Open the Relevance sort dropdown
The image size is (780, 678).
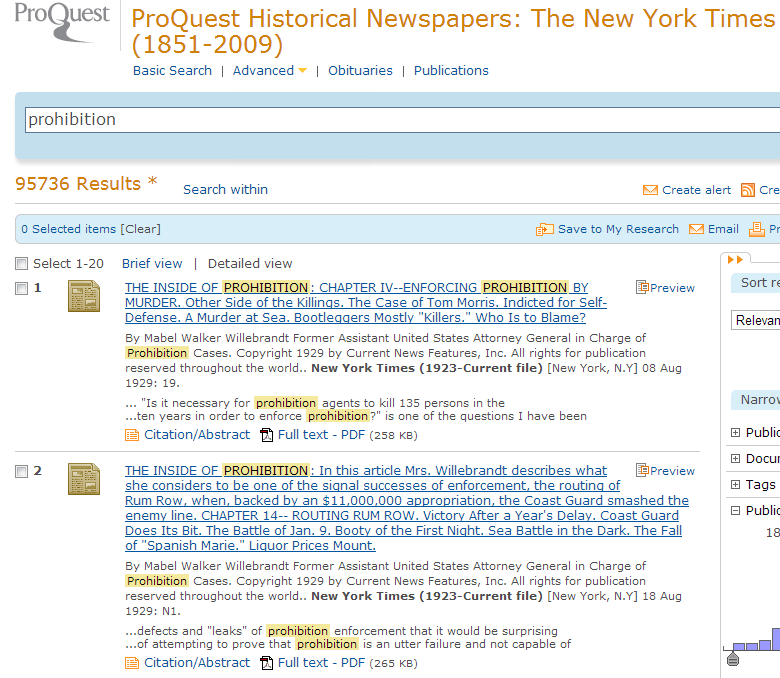(x=756, y=320)
